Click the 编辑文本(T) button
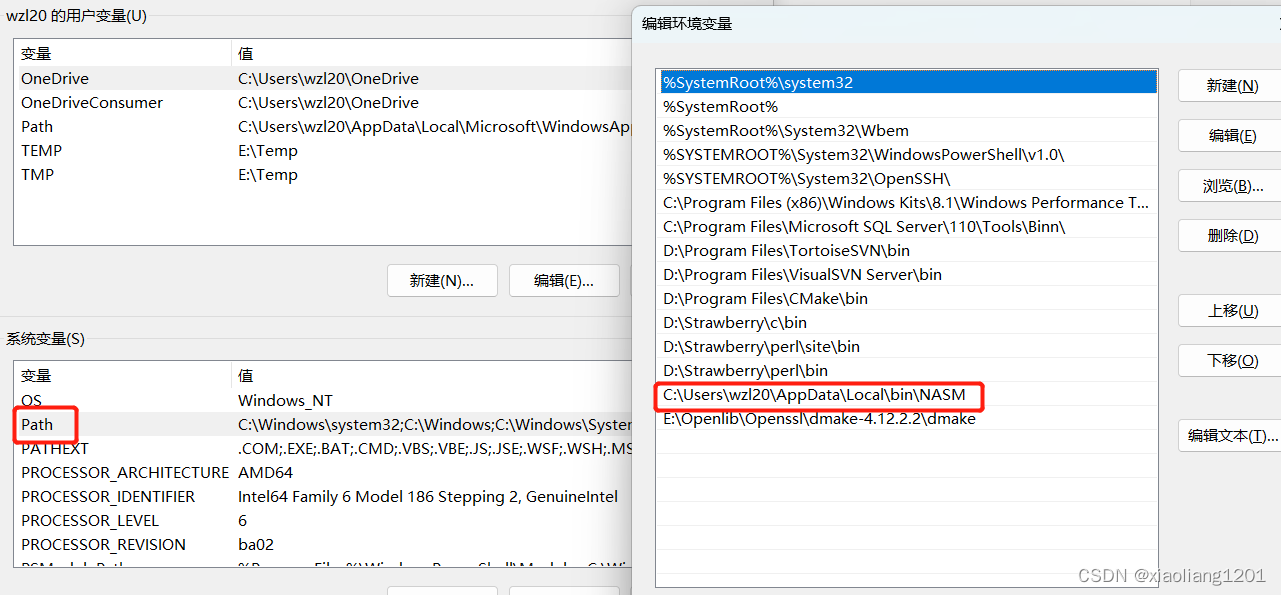This screenshot has height=595, width=1281. (x=1228, y=435)
